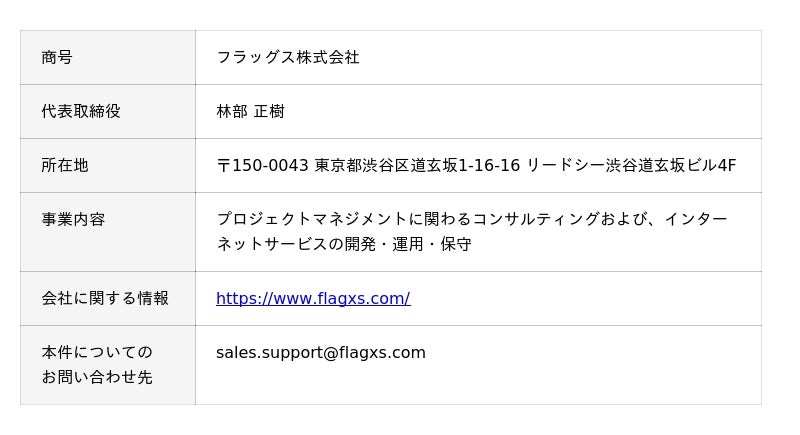Viewport: 800px width, 435px height.
Task: Click the 事業内容 label cell
Action: [108, 232]
